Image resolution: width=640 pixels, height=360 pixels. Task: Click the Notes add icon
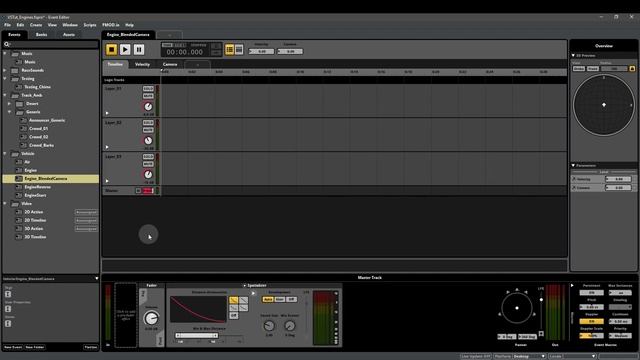pos(8,324)
